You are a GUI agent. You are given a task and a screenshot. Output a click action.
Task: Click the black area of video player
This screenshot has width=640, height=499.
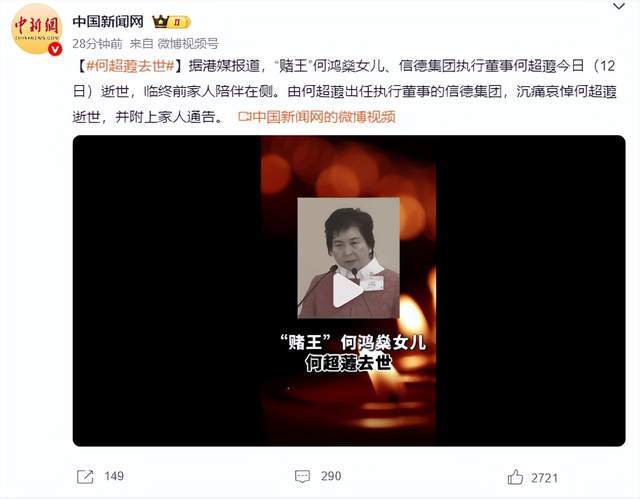pyautogui.click(x=167, y=291)
